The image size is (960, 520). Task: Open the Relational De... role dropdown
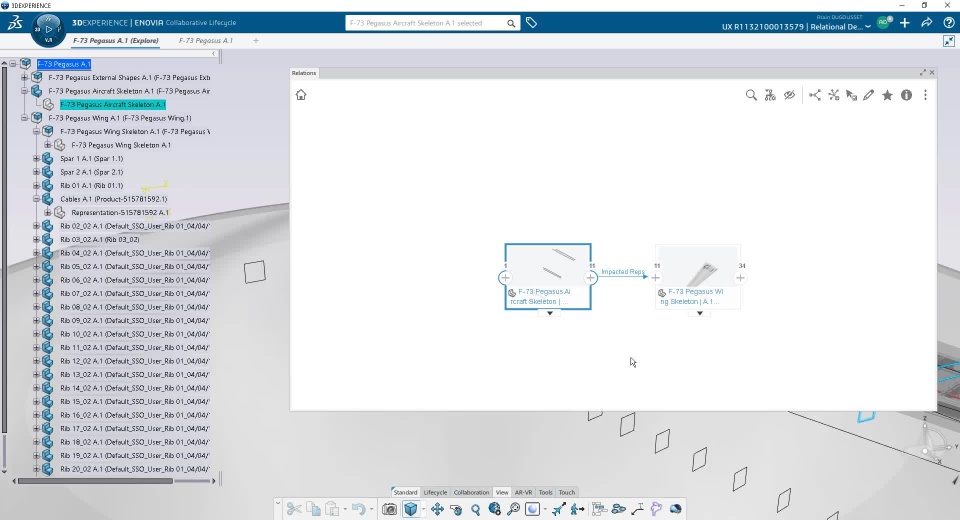[868, 27]
